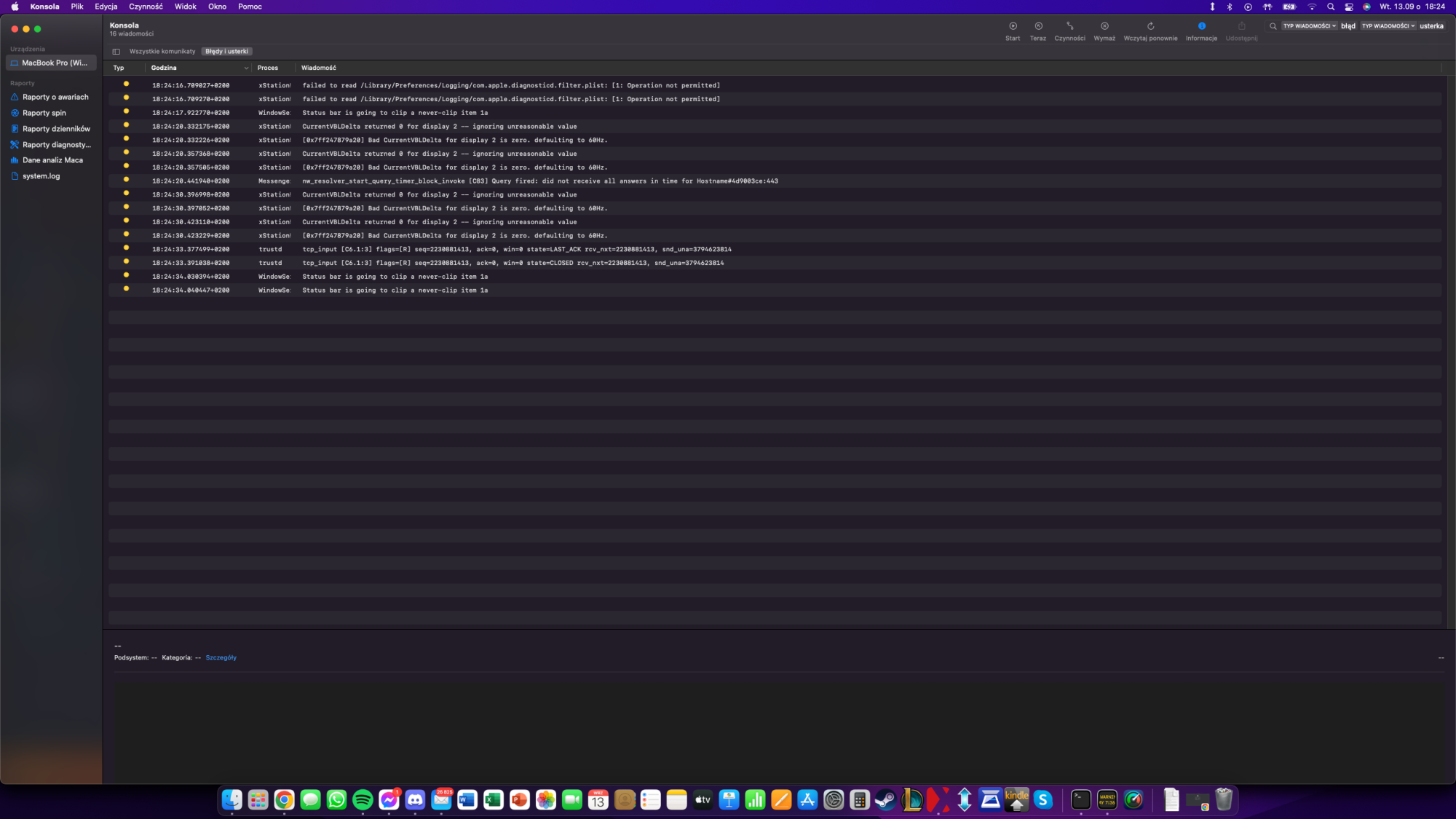The height and width of the screenshot is (819, 1456).
Task: Click the Start streaming toolbar icon
Action: click(x=1013, y=26)
